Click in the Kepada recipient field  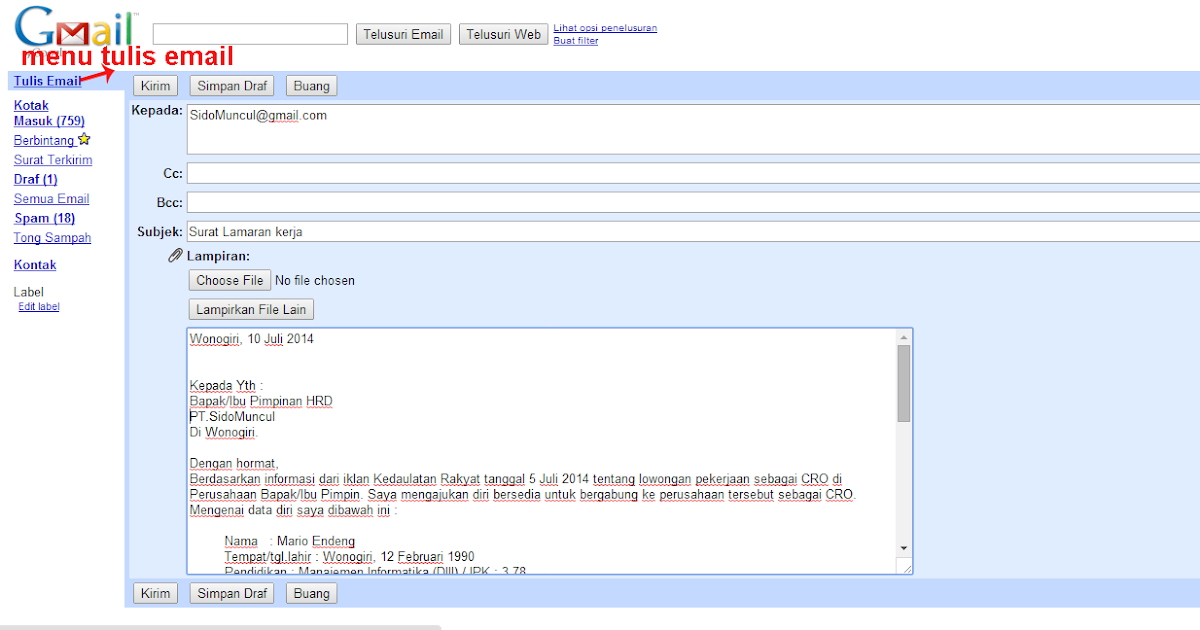click(693, 129)
